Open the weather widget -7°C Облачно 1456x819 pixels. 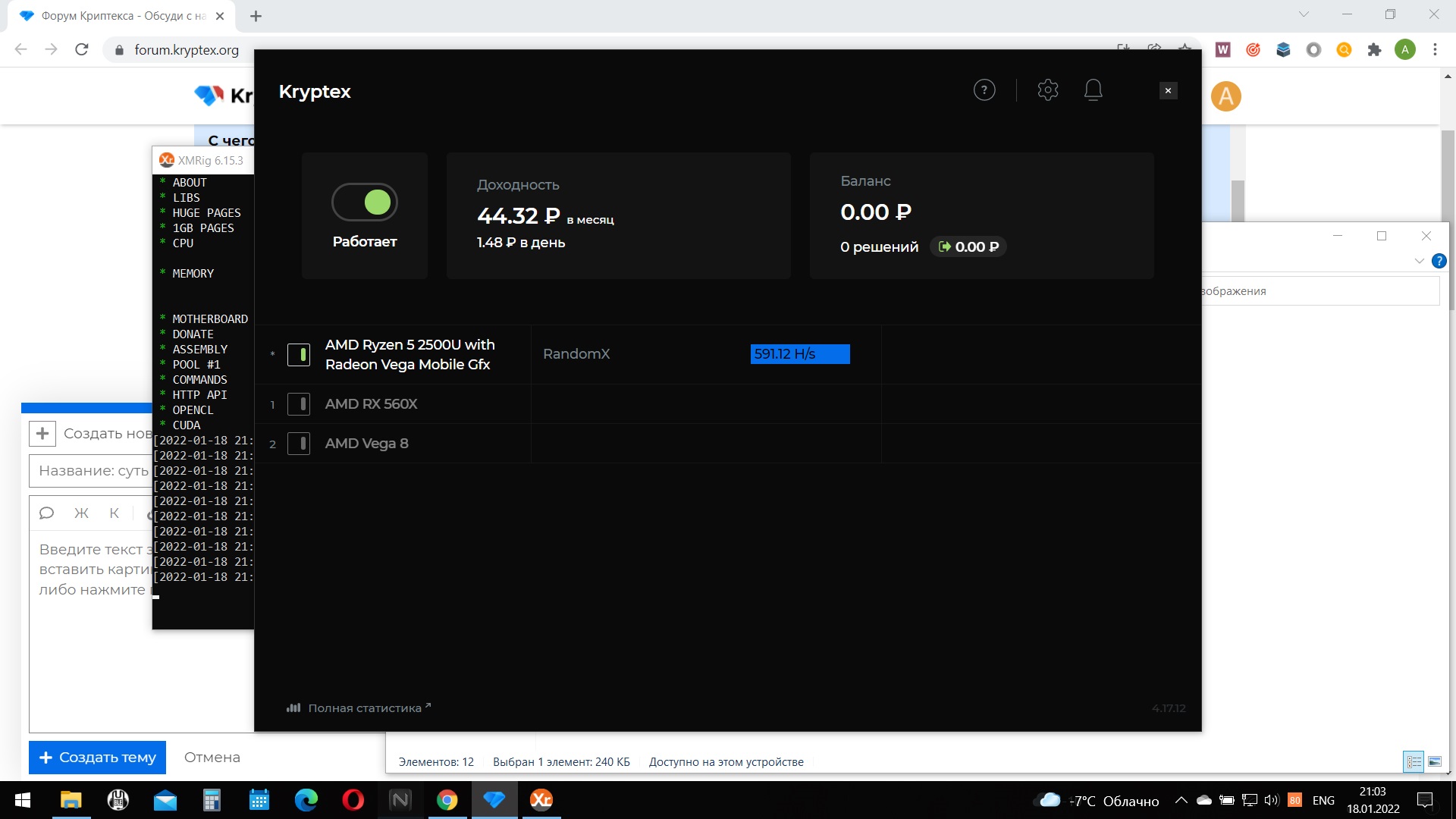(x=1097, y=801)
